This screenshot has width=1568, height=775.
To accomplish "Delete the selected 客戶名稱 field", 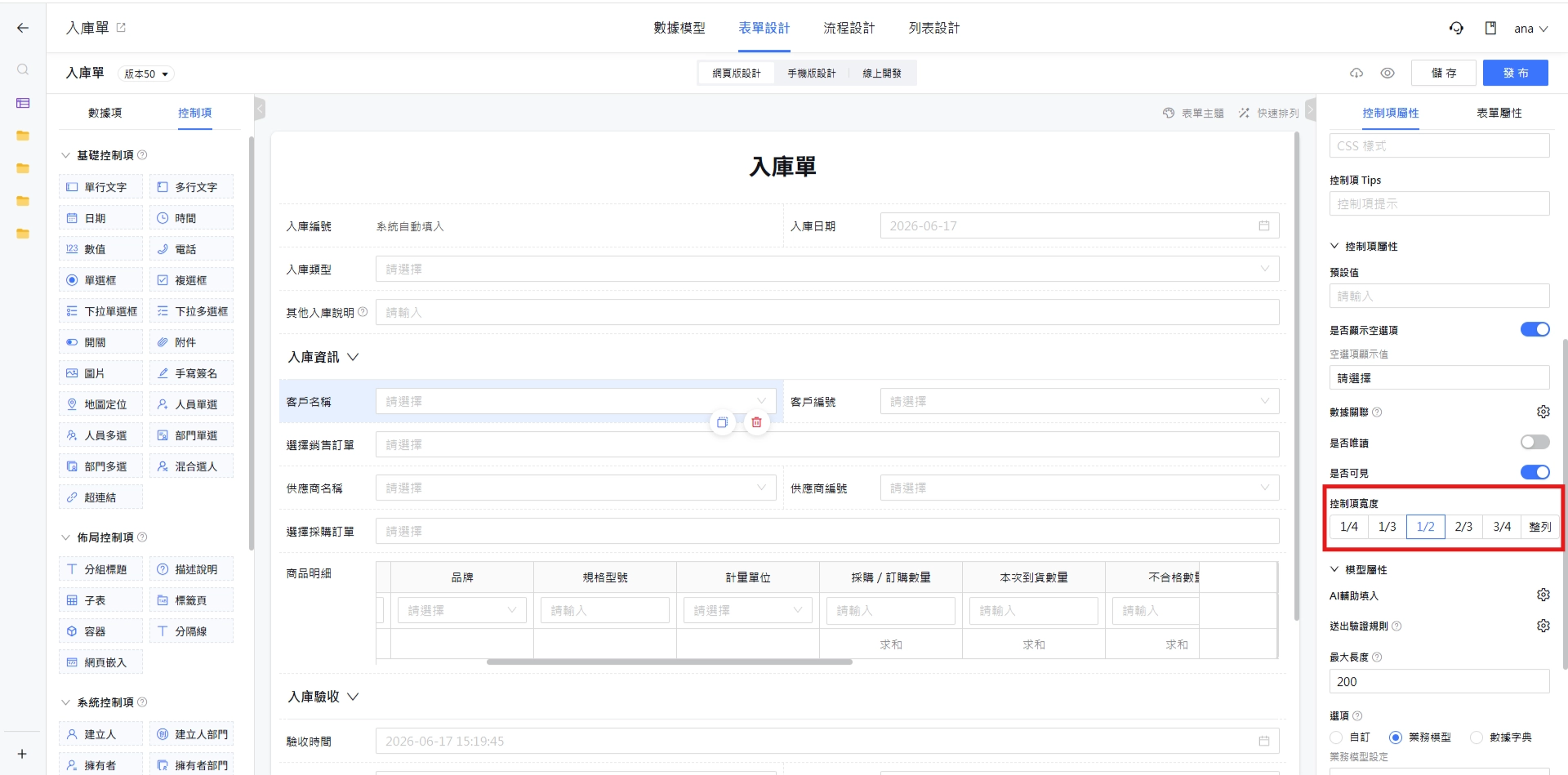I will 756,422.
